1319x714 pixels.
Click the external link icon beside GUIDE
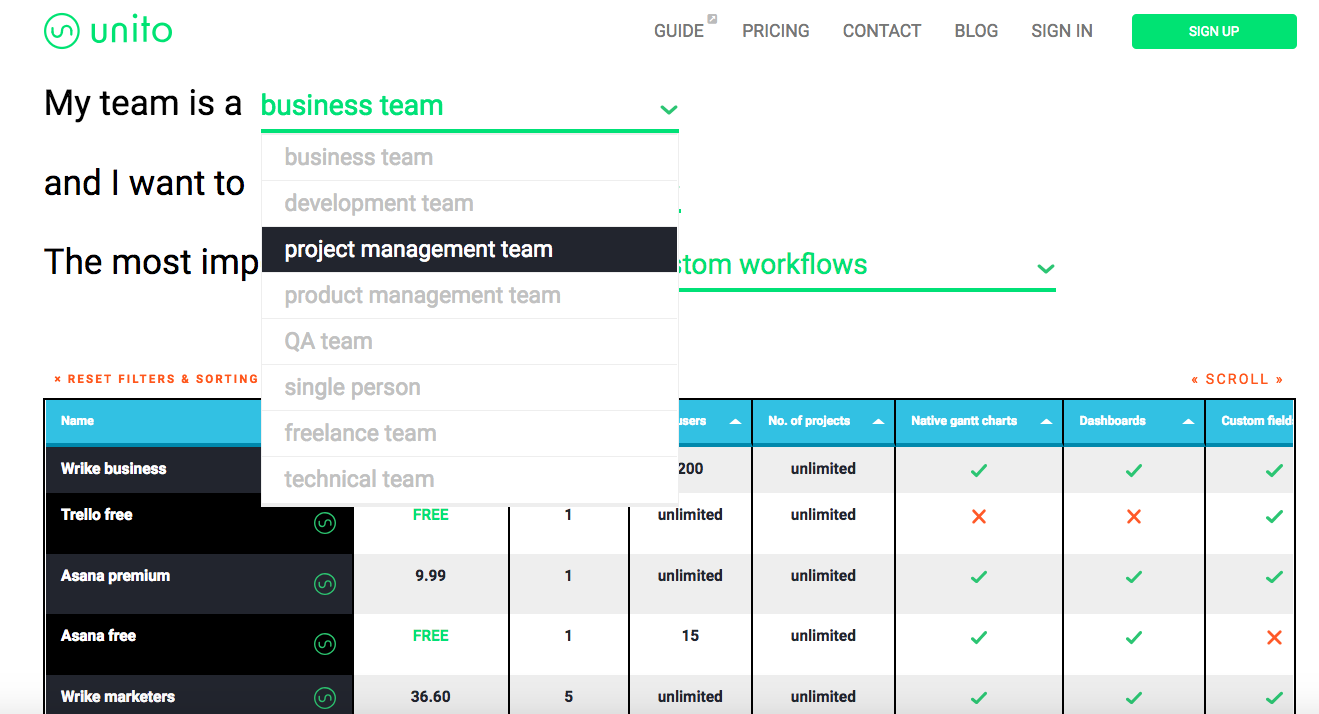pyautogui.click(x=712, y=18)
